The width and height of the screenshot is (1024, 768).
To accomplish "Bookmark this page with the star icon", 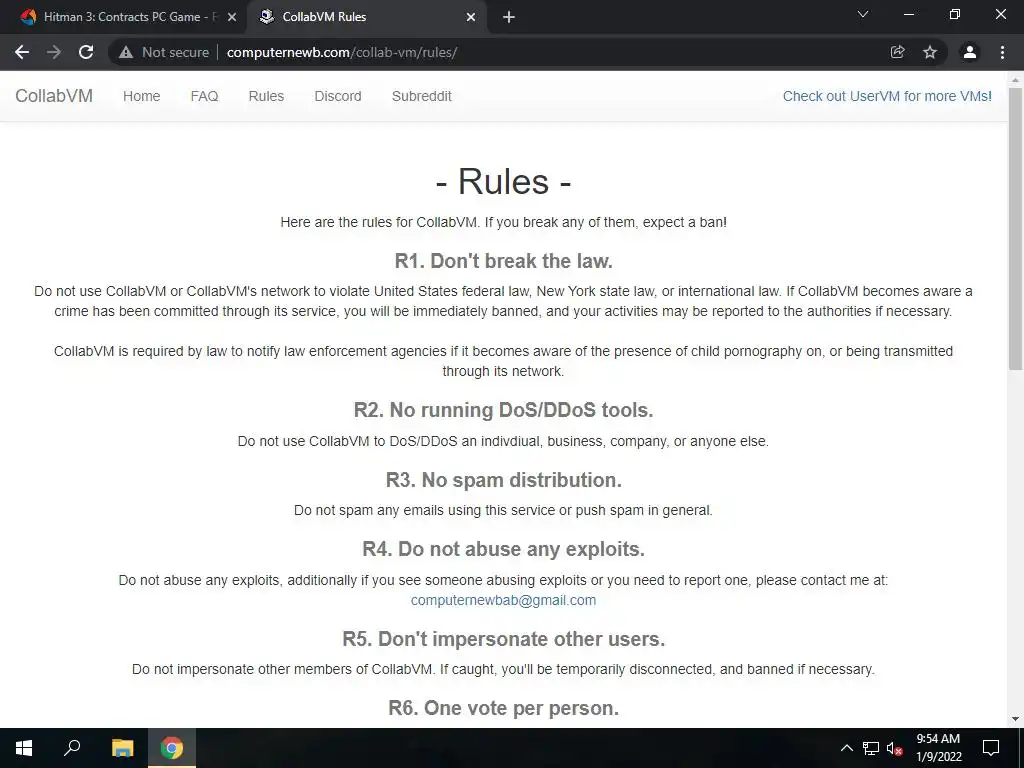I will [x=930, y=52].
